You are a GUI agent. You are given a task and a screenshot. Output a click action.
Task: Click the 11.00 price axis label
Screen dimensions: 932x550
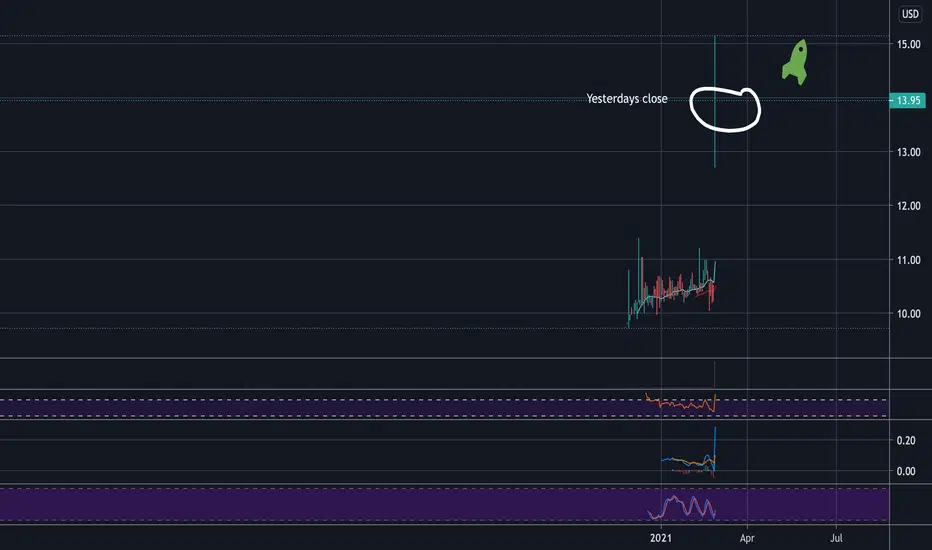[908, 260]
